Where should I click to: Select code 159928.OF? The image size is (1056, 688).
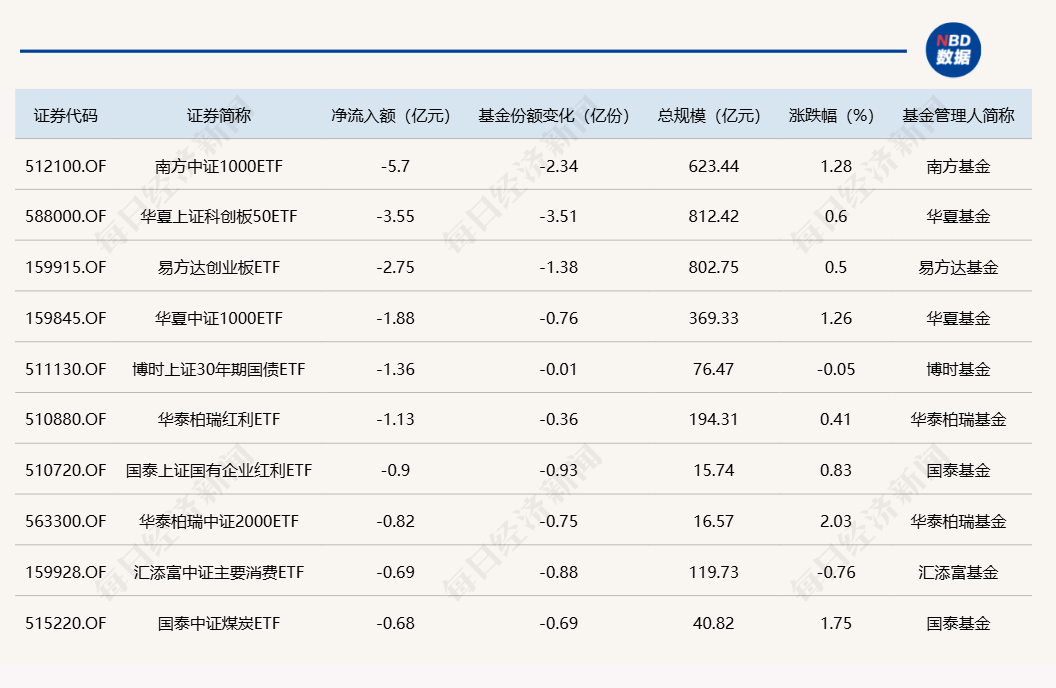point(66,572)
